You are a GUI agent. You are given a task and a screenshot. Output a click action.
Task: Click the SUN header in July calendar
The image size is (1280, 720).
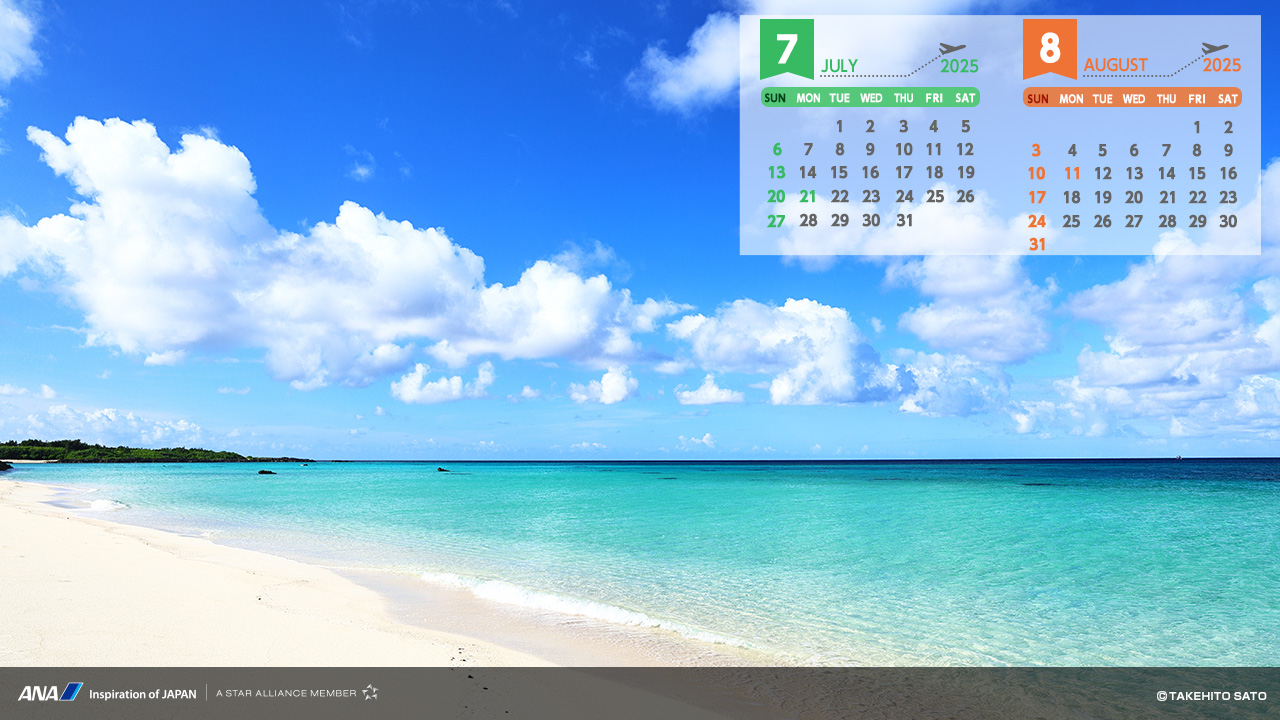(x=775, y=98)
